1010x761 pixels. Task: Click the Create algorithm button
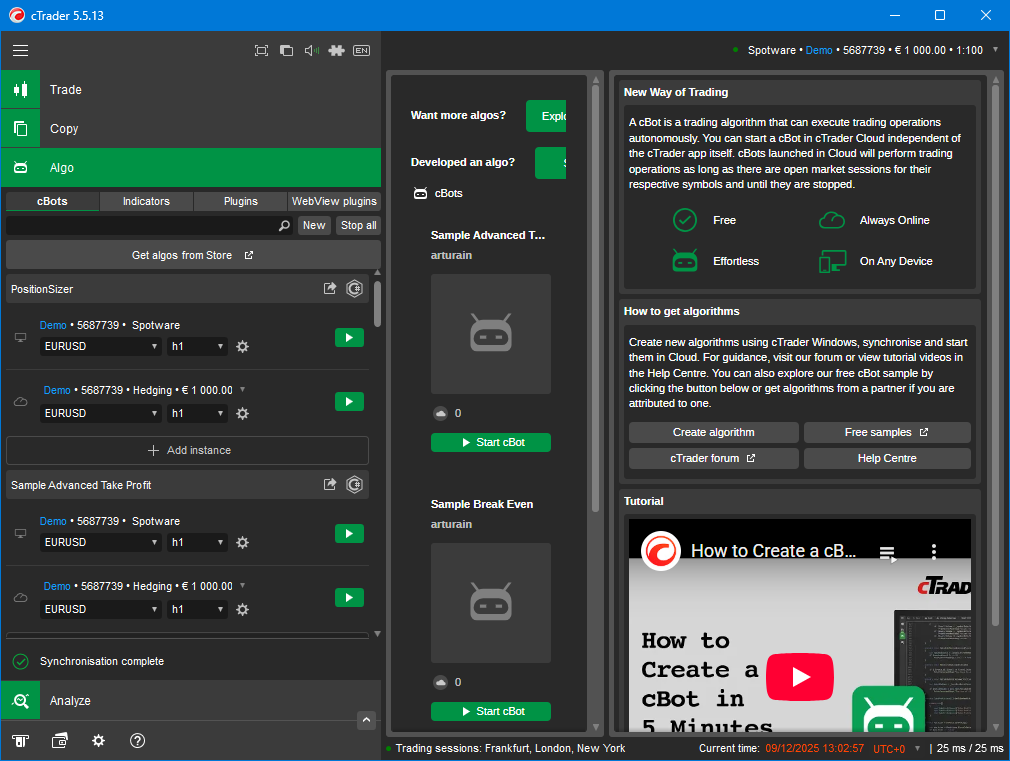[x=713, y=432]
